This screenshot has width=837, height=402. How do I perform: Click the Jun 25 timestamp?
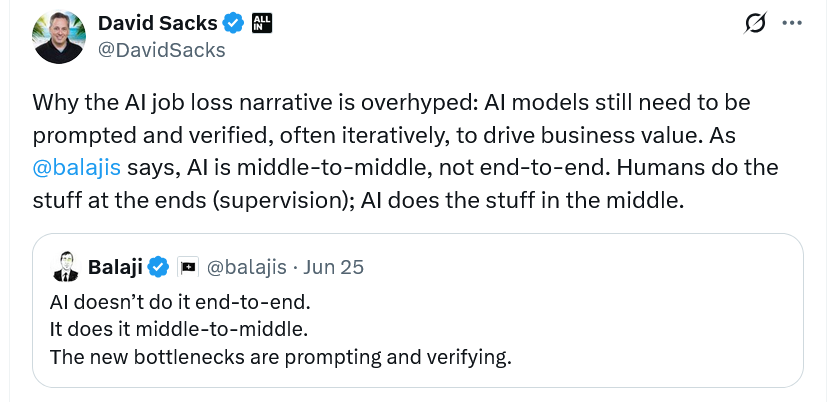coord(334,267)
